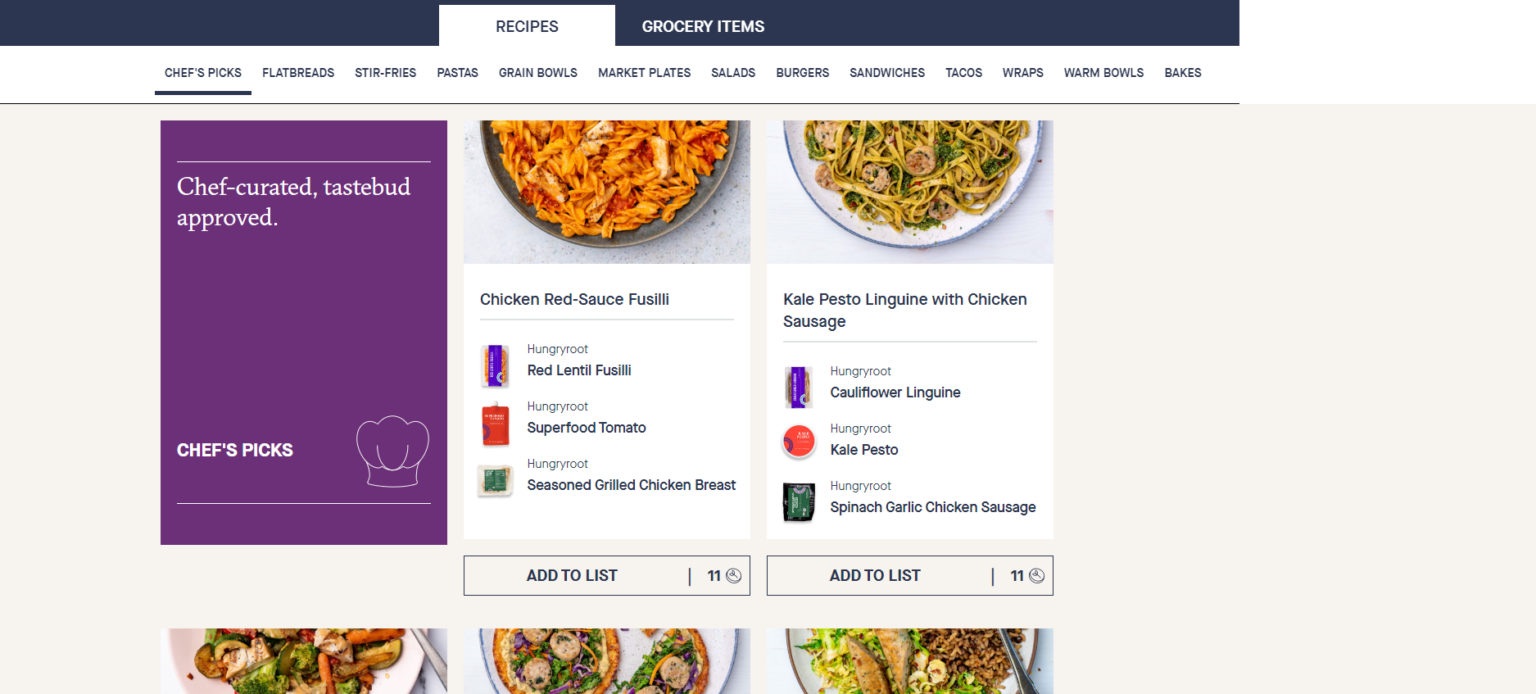This screenshot has width=1536, height=694.
Task: Select the Seasoned Grilled Chicken Breast package icon
Action: pos(495,481)
